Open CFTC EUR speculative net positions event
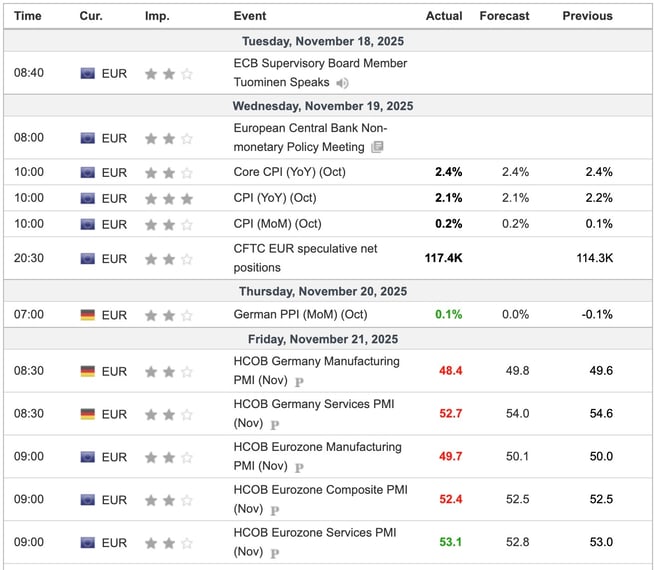The height and width of the screenshot is (570, 658). 305,258
